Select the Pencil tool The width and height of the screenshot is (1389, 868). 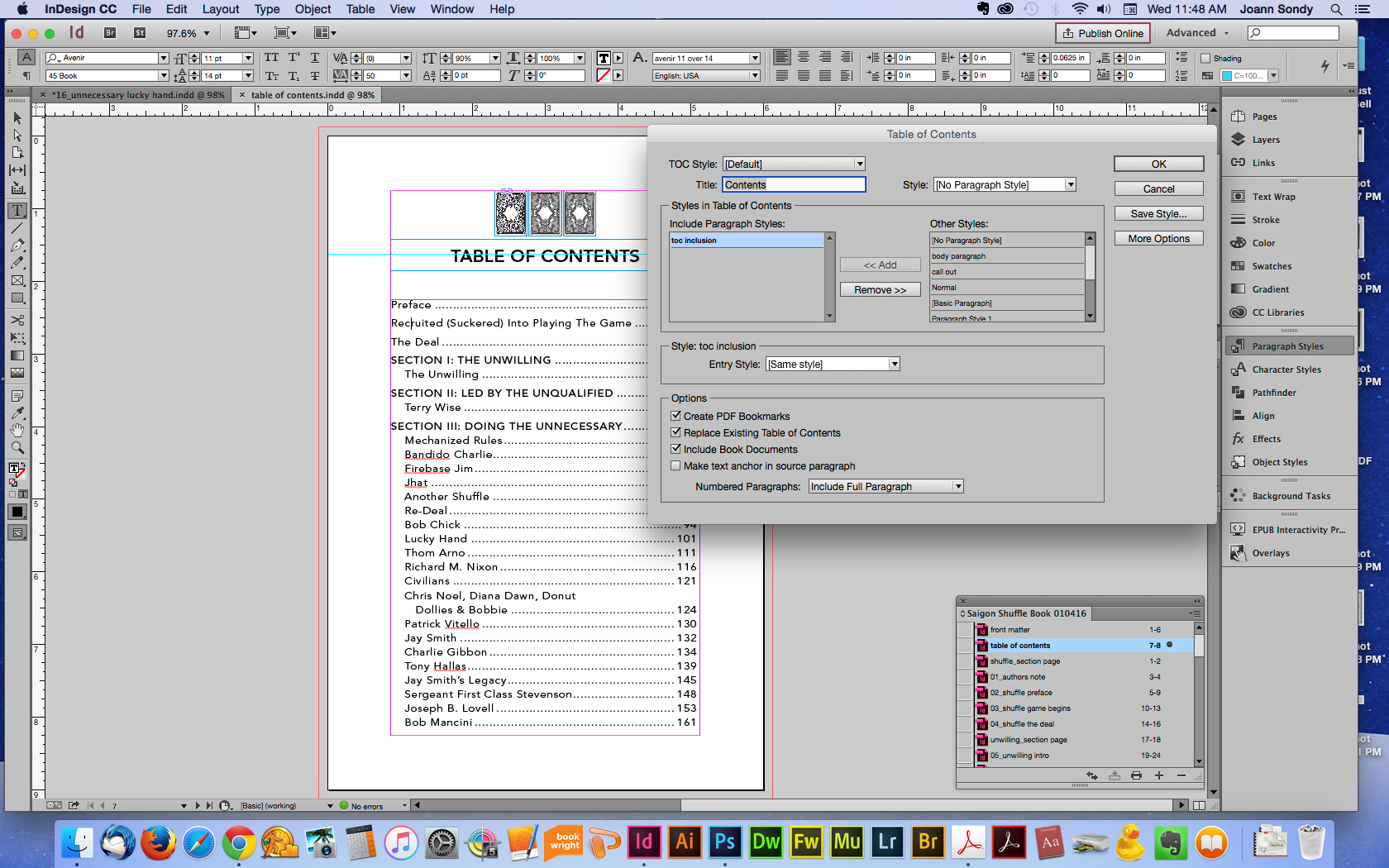coord(17,263)
